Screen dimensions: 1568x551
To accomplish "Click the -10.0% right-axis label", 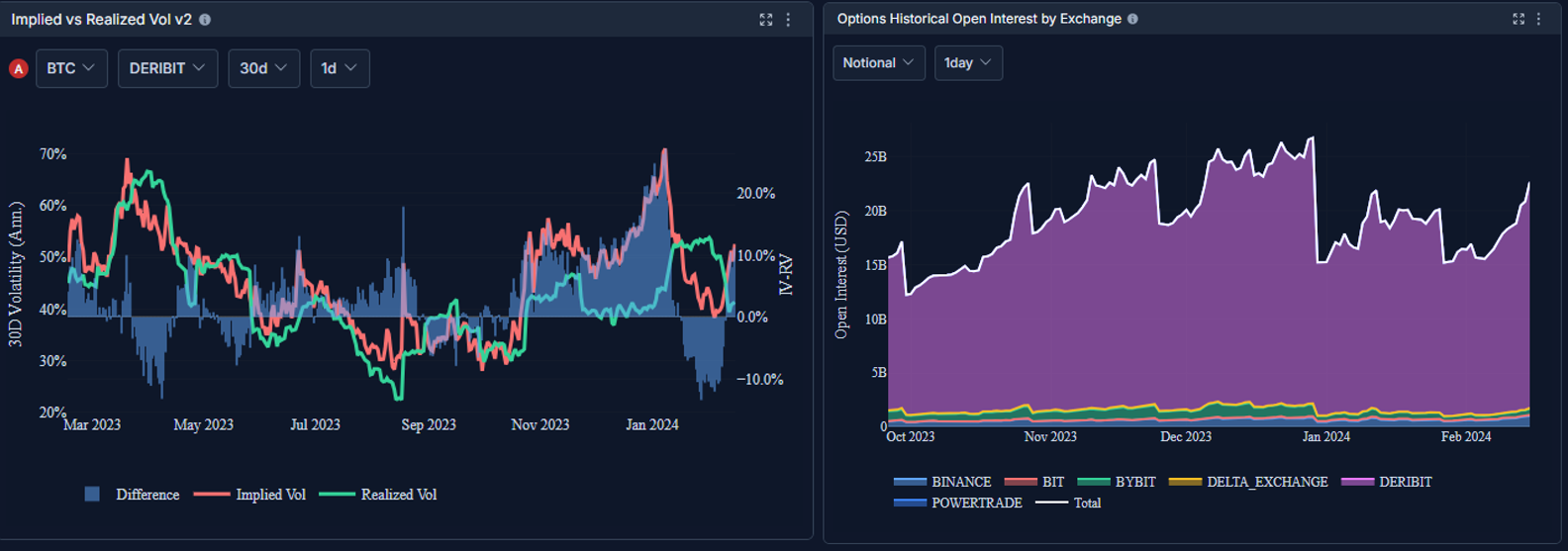I will click(759, 379).
